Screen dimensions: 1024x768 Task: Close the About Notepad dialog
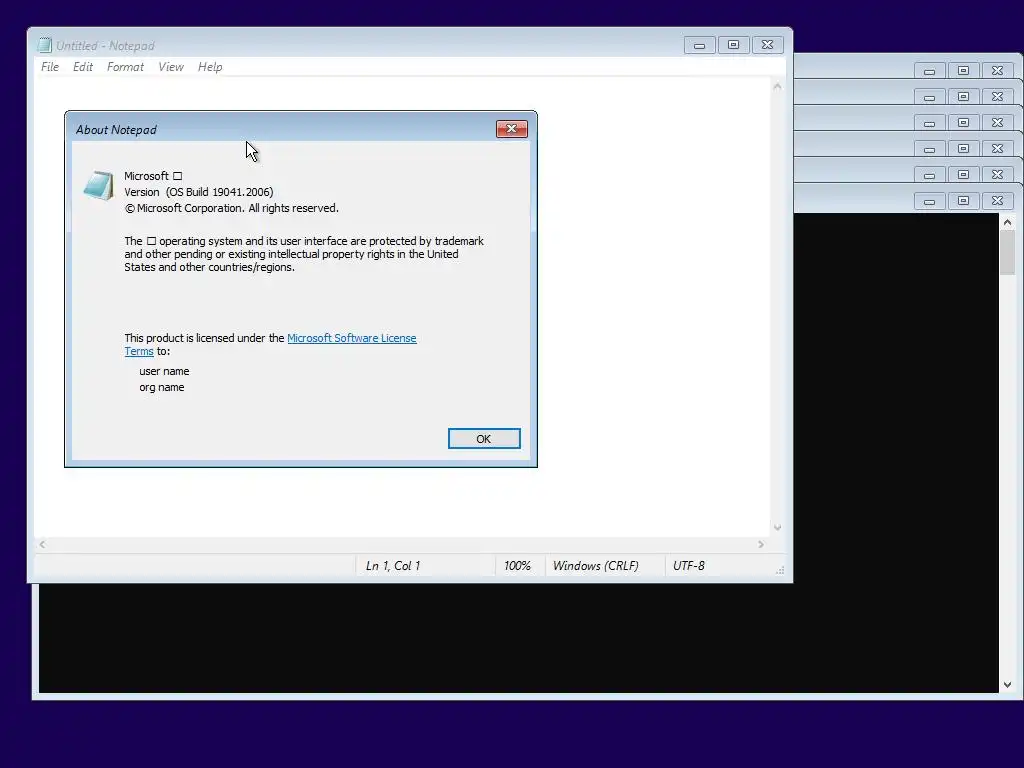[511, 129]
